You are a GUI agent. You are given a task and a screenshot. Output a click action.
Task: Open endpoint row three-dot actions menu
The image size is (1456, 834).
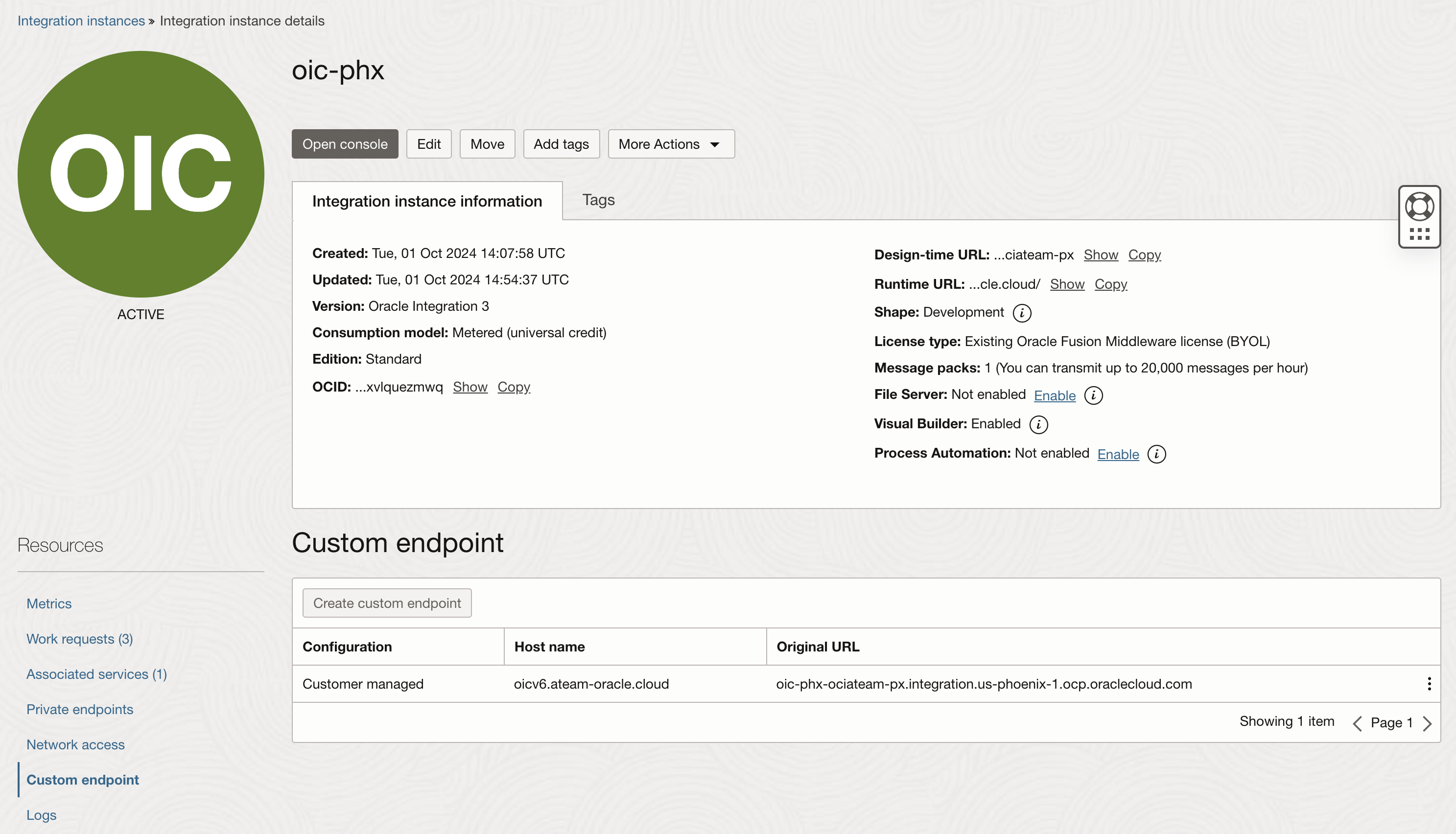point(1429,684)
